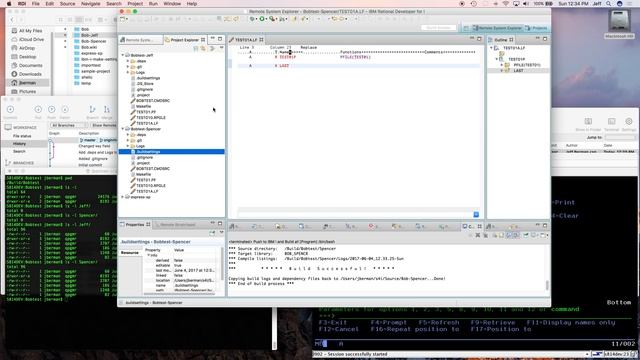
Task: Open the Navigate menu
Action: tap(91, 4)
